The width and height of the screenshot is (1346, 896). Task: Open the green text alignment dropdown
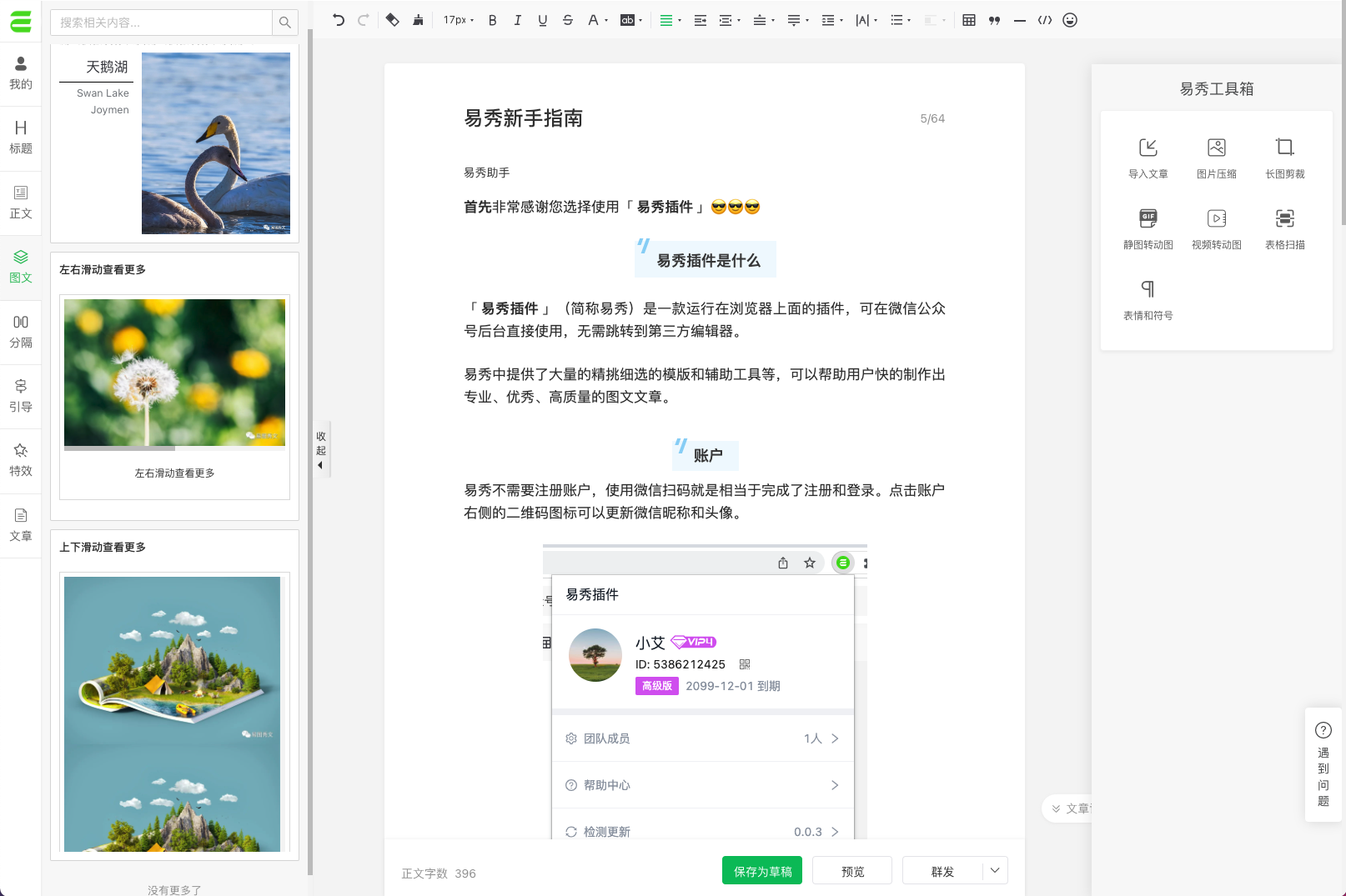tap(670, 20)
